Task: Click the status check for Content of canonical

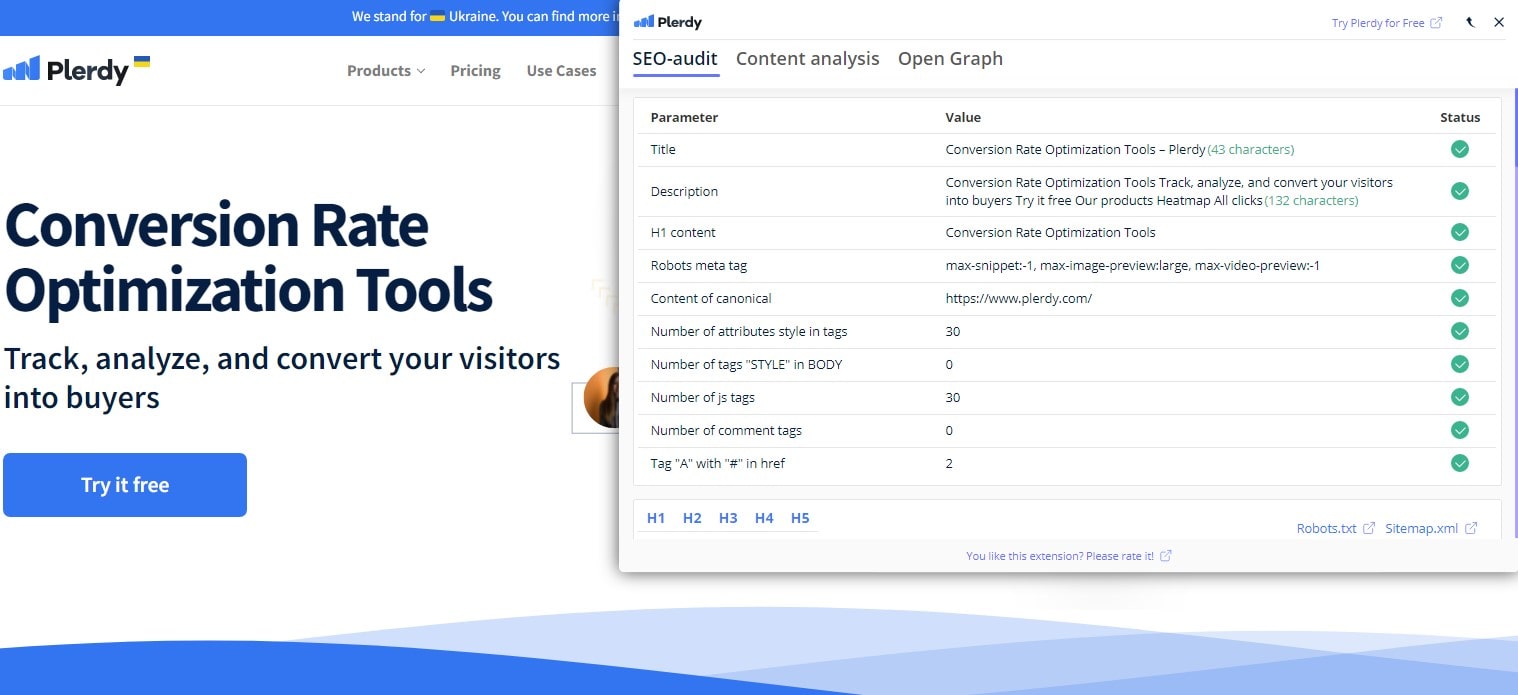Action: point(1460,298)
